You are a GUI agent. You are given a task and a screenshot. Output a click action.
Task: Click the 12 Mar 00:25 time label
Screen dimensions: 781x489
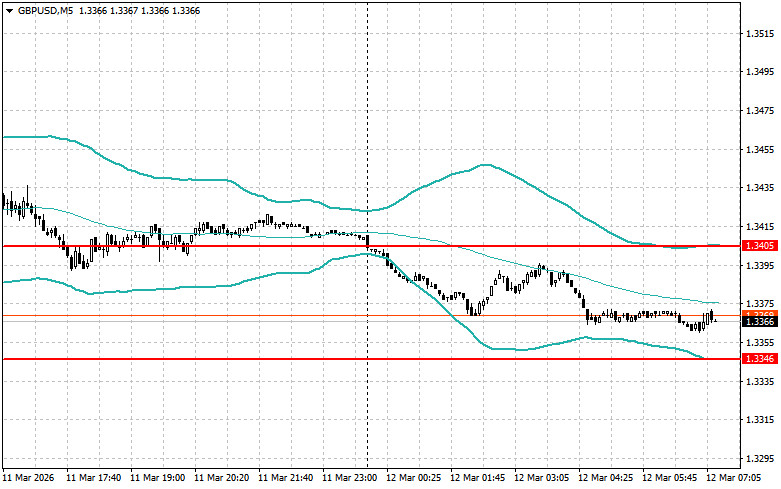[413, 478]
